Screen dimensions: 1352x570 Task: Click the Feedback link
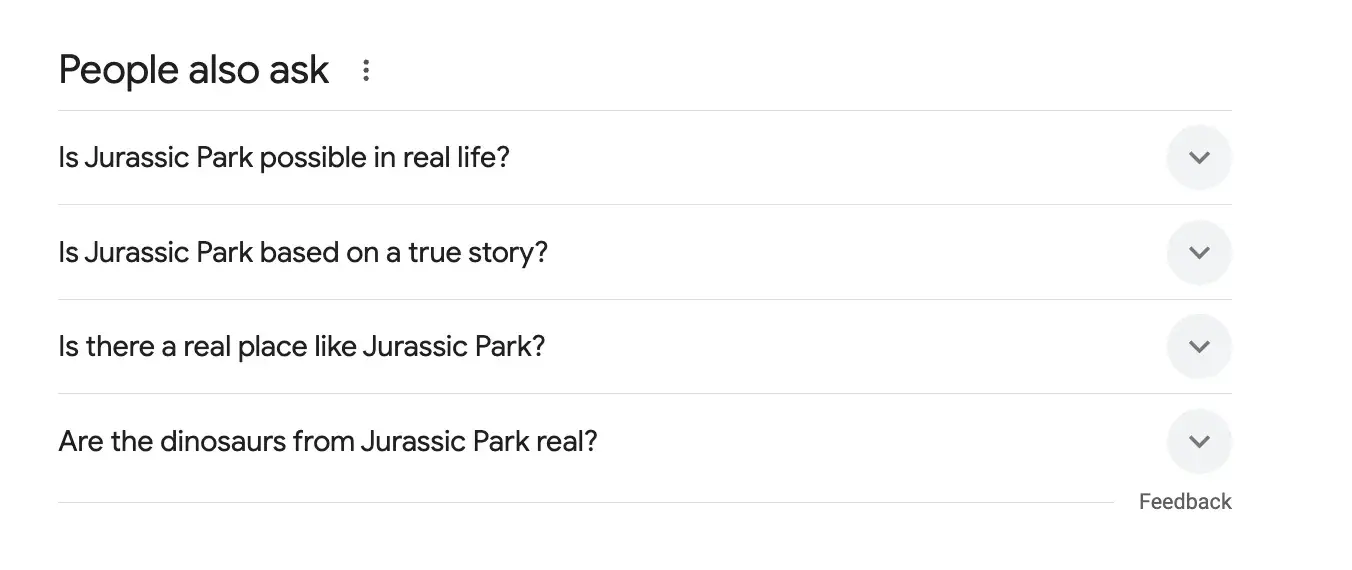click(1185, 502)
